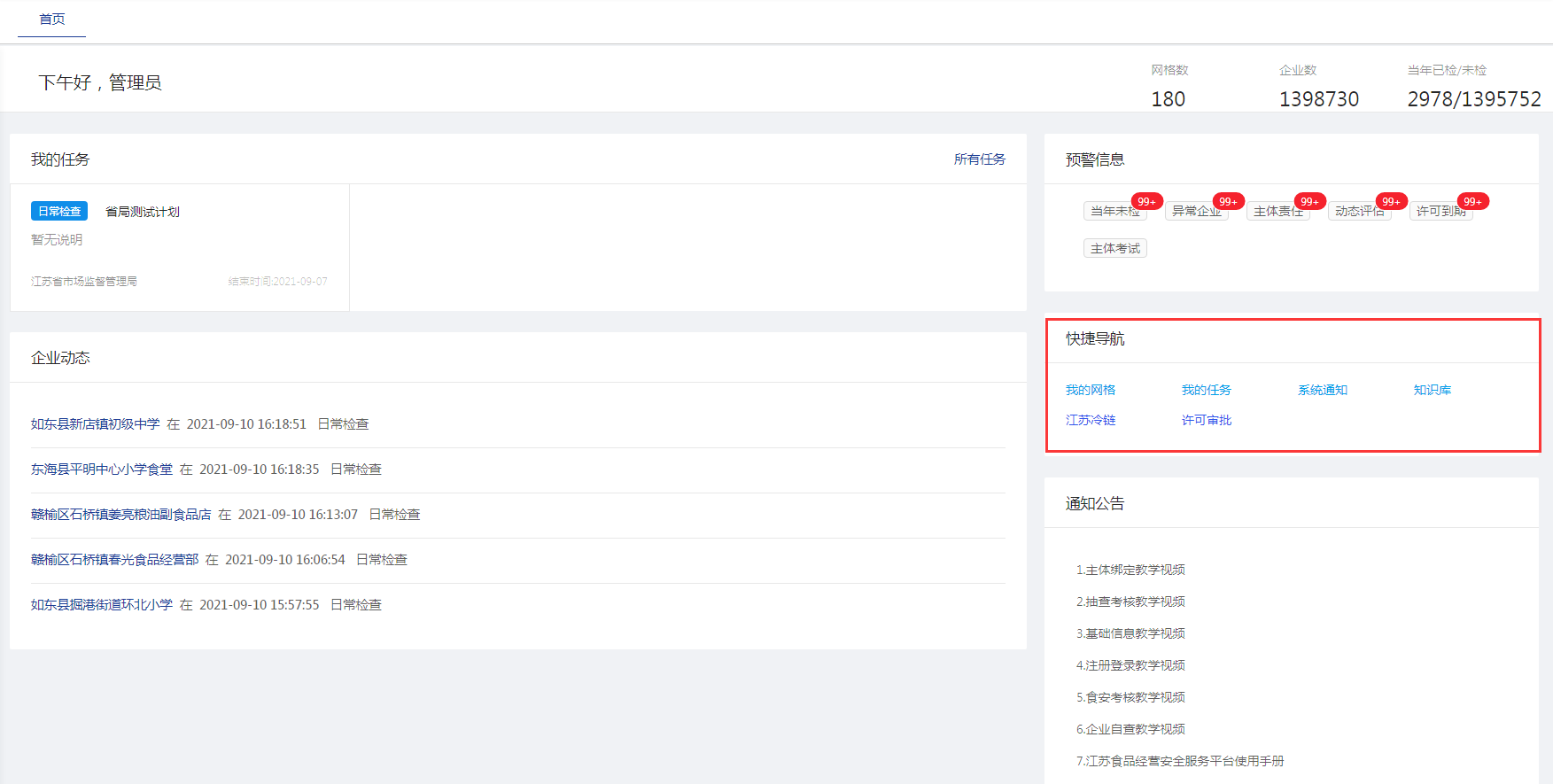Go to 我的网格 quick link

tap(1091, 390)
